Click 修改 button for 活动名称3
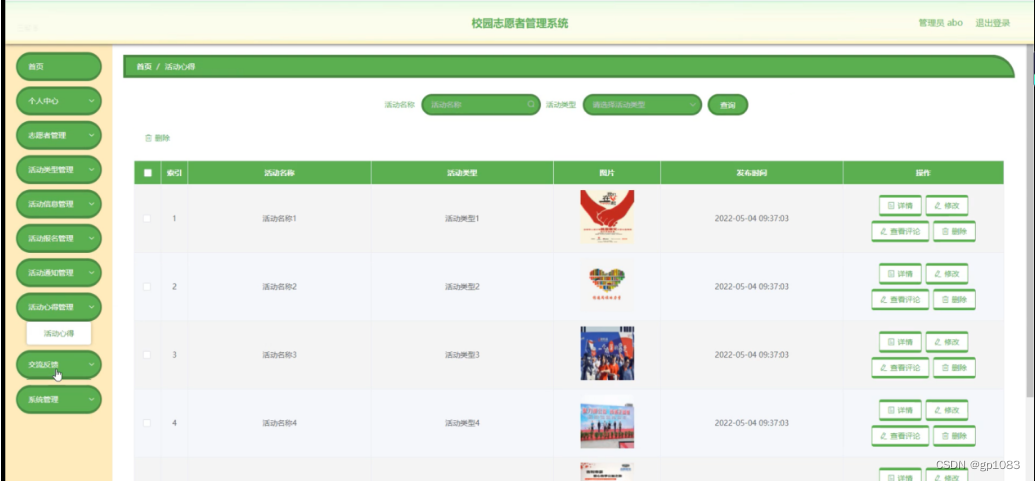 (947, 342)
